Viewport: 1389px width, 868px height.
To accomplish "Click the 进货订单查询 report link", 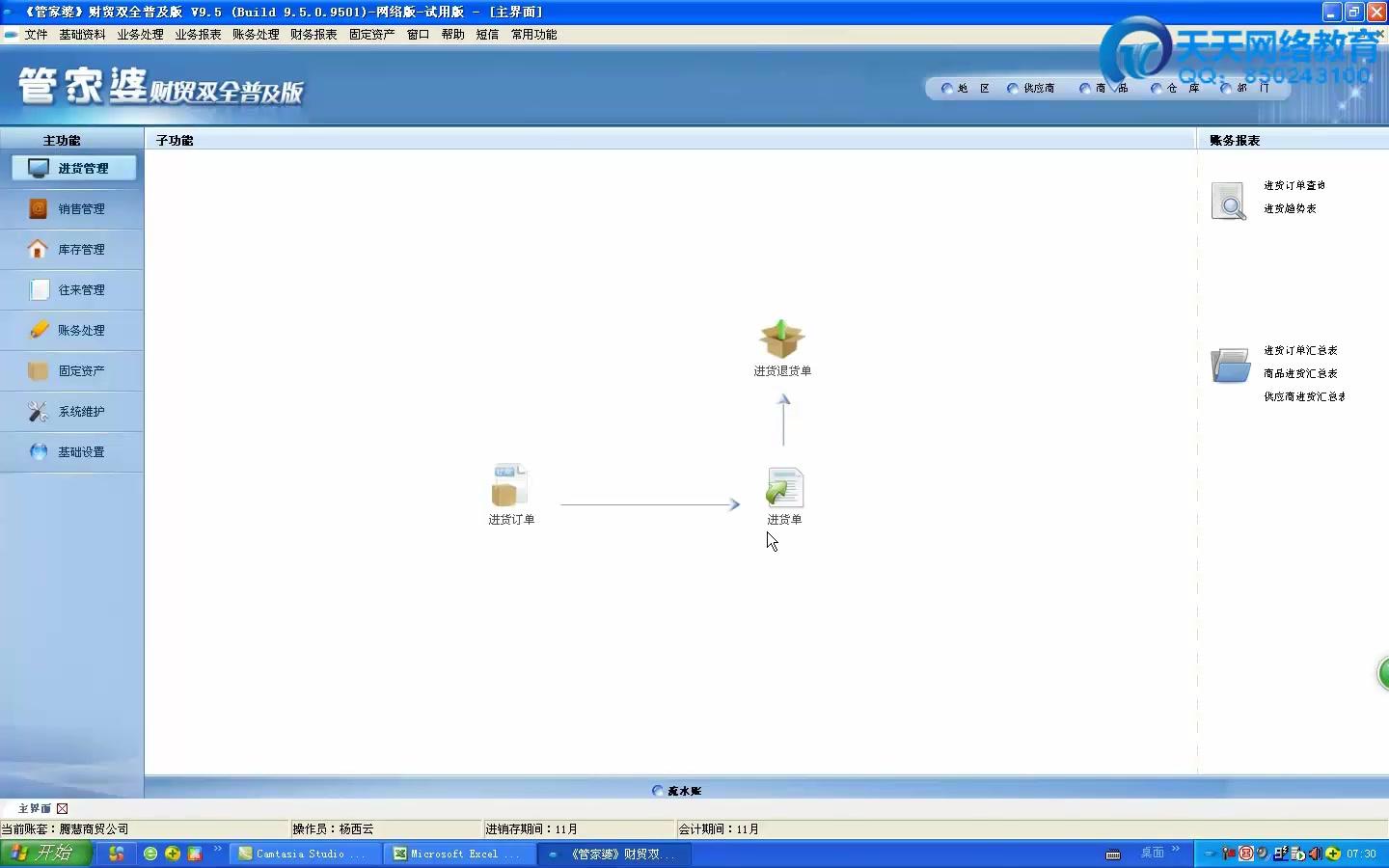I will pyautogui.click(x=1294, y=185).
